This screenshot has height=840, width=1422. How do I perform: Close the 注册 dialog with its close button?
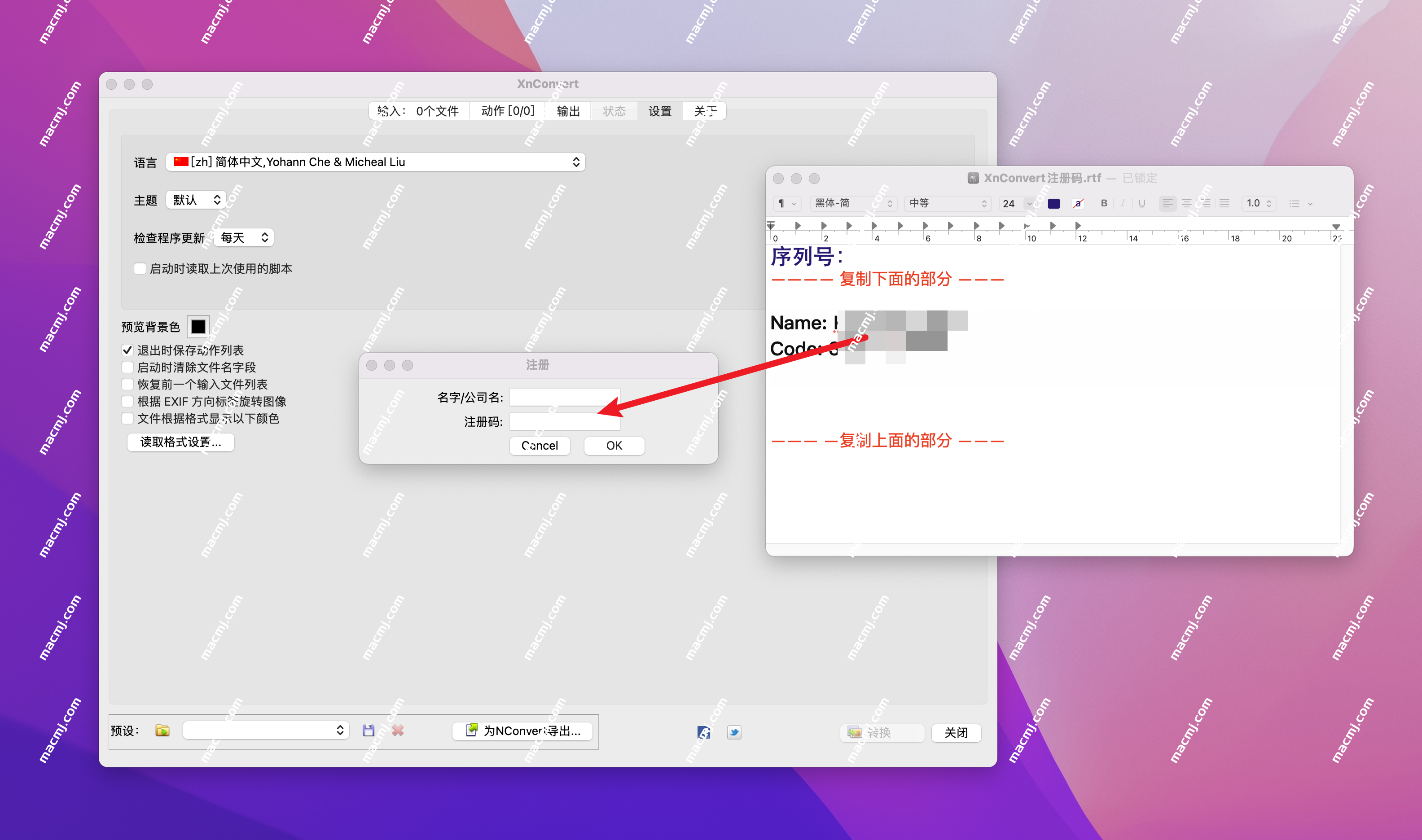[x=371, y=365]
